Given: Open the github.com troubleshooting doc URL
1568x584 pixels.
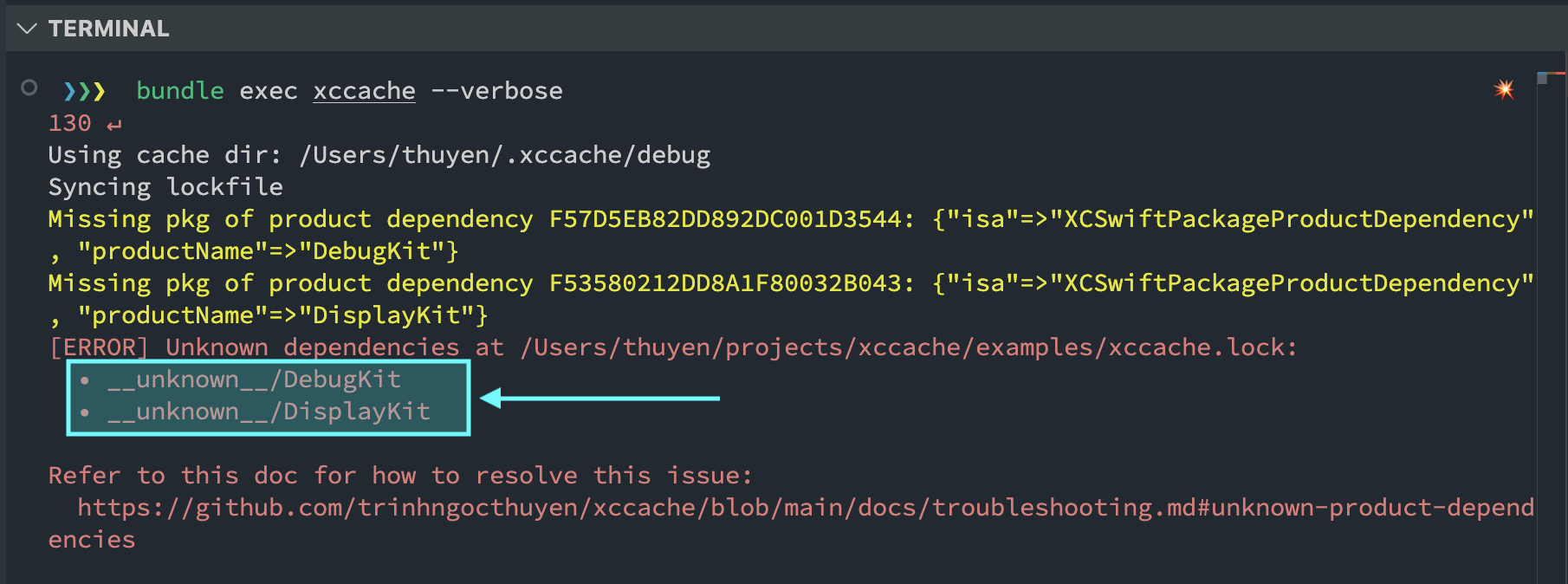Looking at the screenshot, I should point(790,523).
